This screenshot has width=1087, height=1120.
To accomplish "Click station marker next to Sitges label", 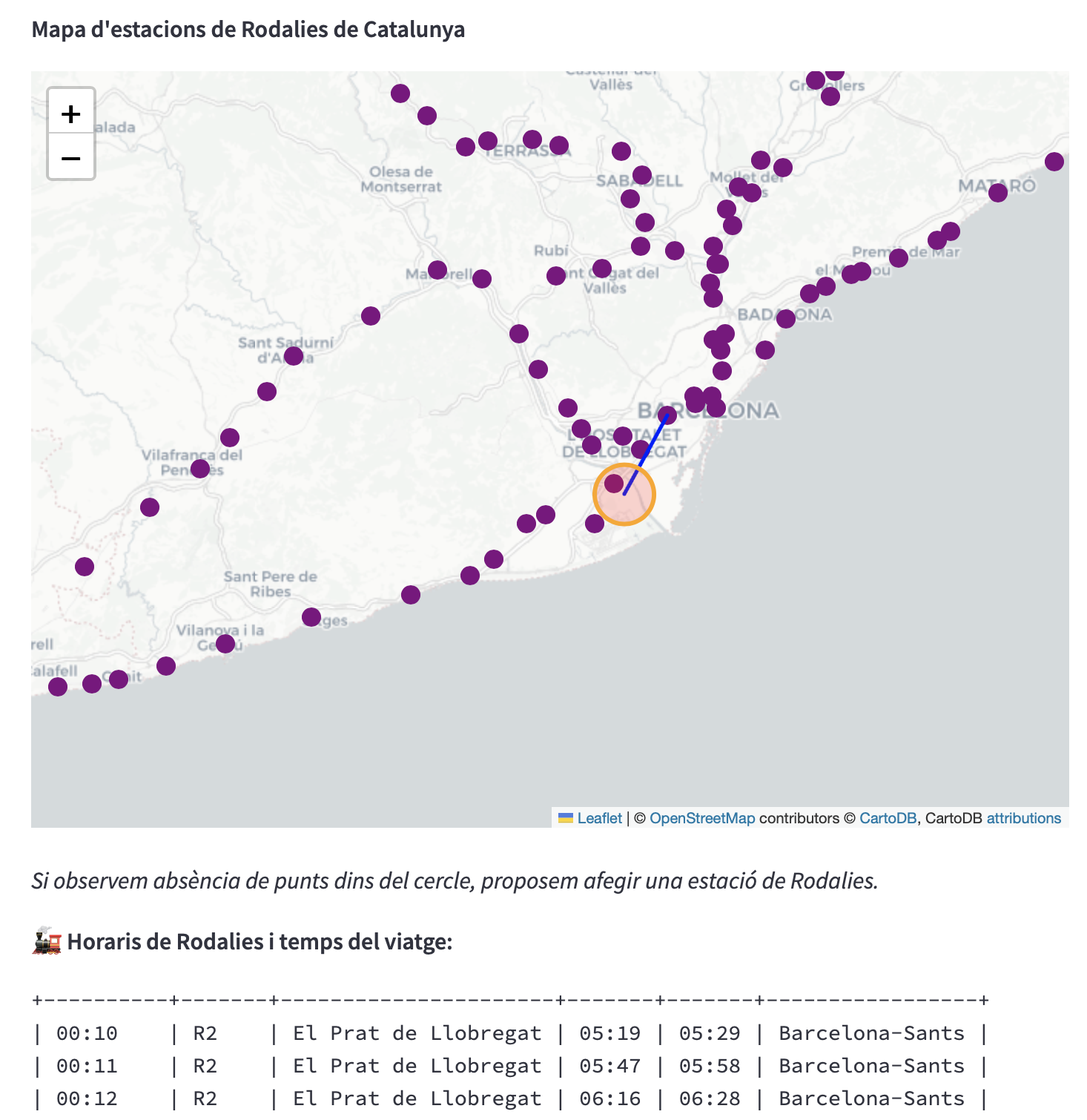I will pos(311,617).
